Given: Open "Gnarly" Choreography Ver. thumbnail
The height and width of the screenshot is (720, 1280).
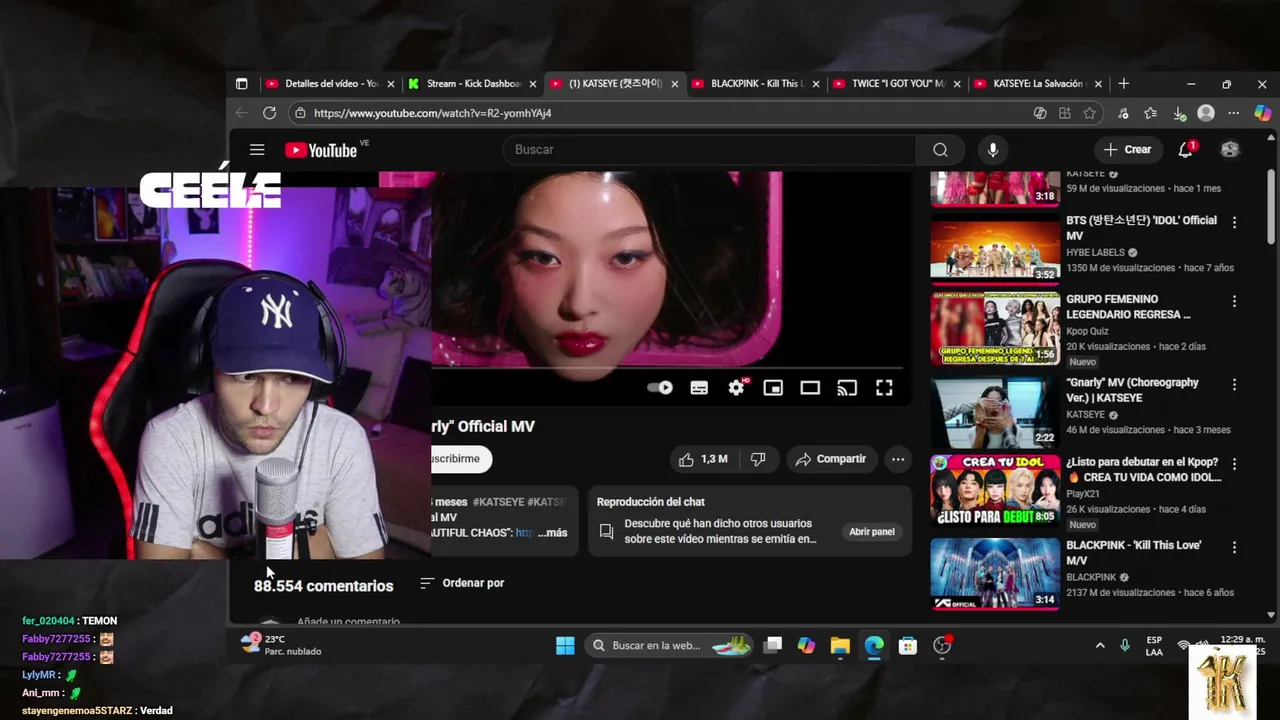Looking at the screenshot, I should [x=995, y=411].
